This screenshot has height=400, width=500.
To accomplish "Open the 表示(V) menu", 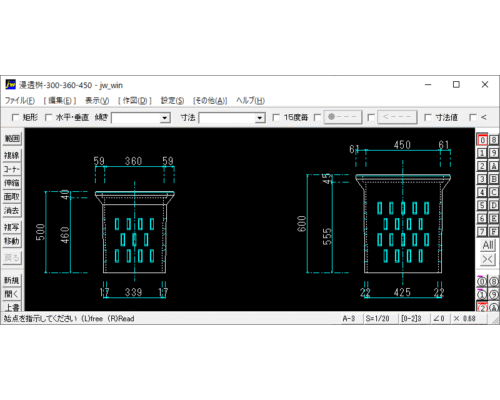I will [x=97, y=100].
